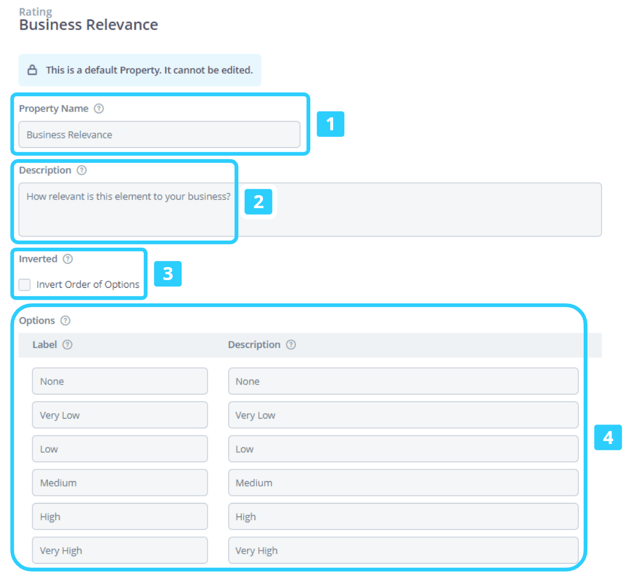
Task: Click the 'This is a default Property' notice text
Action: click(x=149, y=70)
